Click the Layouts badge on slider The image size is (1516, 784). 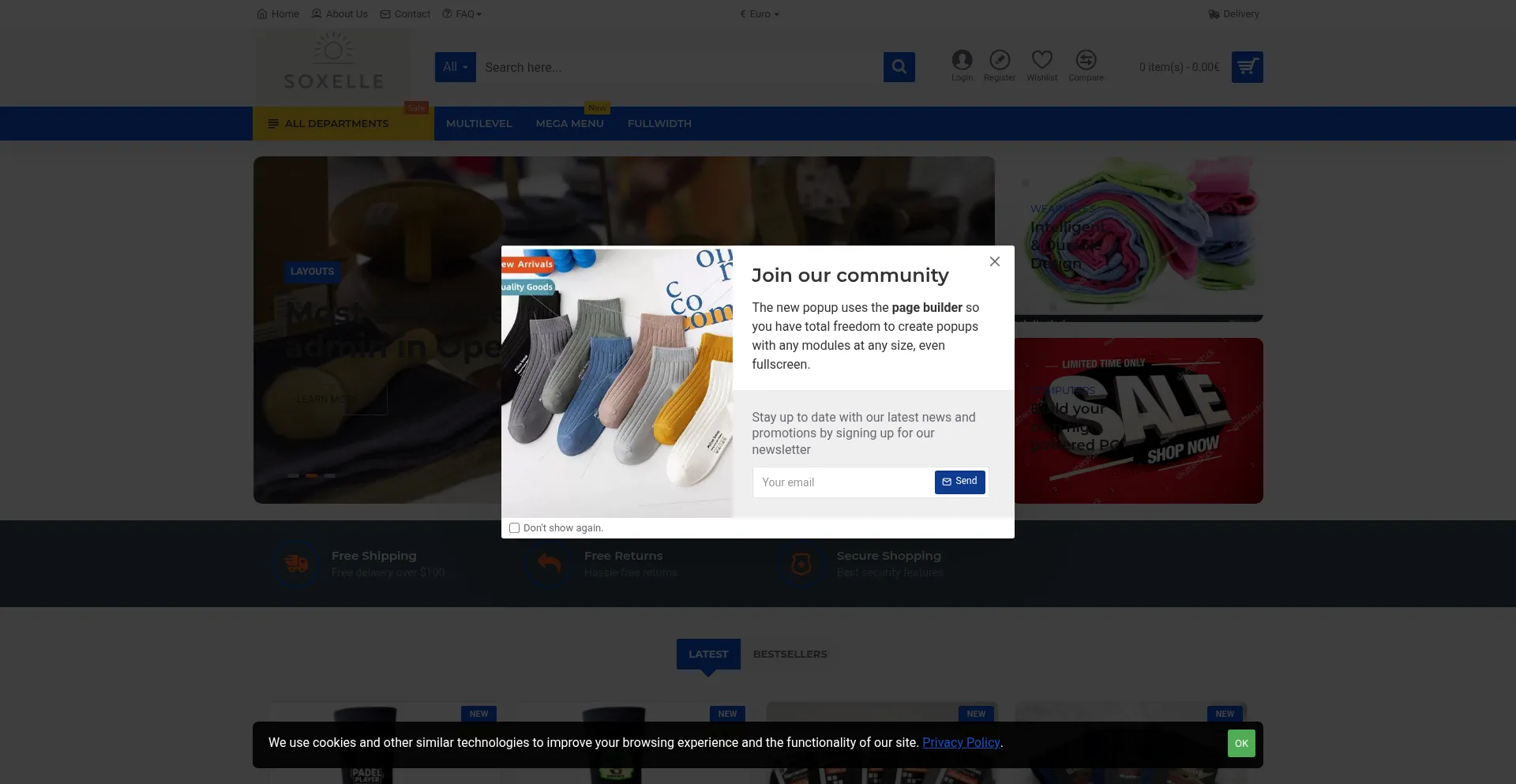pyautogui.click(x=312, y=272)
